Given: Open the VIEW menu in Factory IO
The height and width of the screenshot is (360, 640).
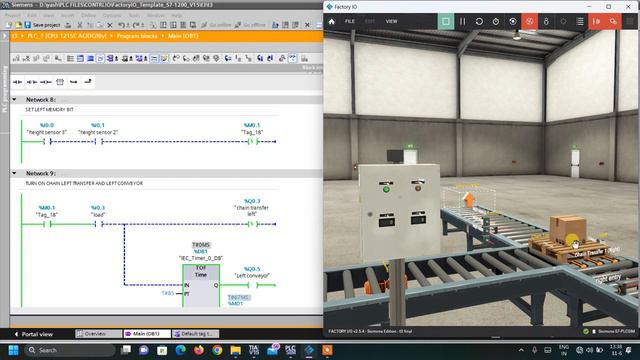Looking at the screenshot, I should (x=391, y=21).
